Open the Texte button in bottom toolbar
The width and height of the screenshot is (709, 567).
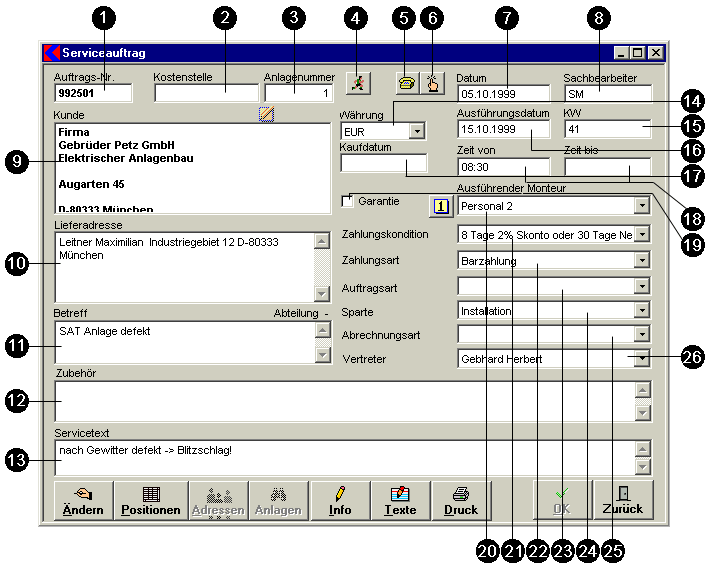(x=400, y=499)
